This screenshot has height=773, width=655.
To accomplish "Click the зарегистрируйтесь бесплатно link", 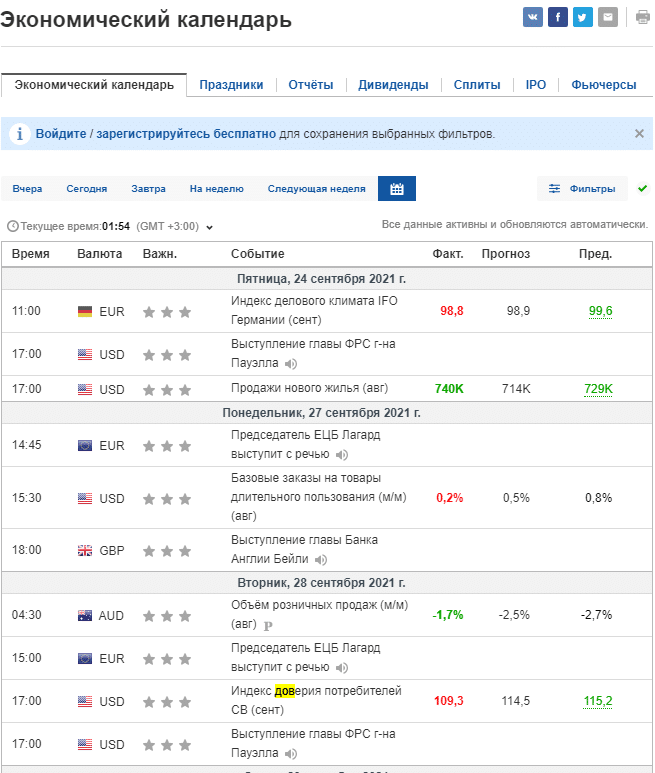I will pos(186,133).
